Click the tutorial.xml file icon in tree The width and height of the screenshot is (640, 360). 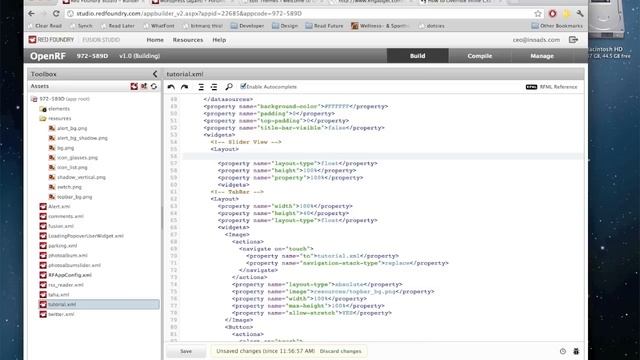(x=43, y=304)
